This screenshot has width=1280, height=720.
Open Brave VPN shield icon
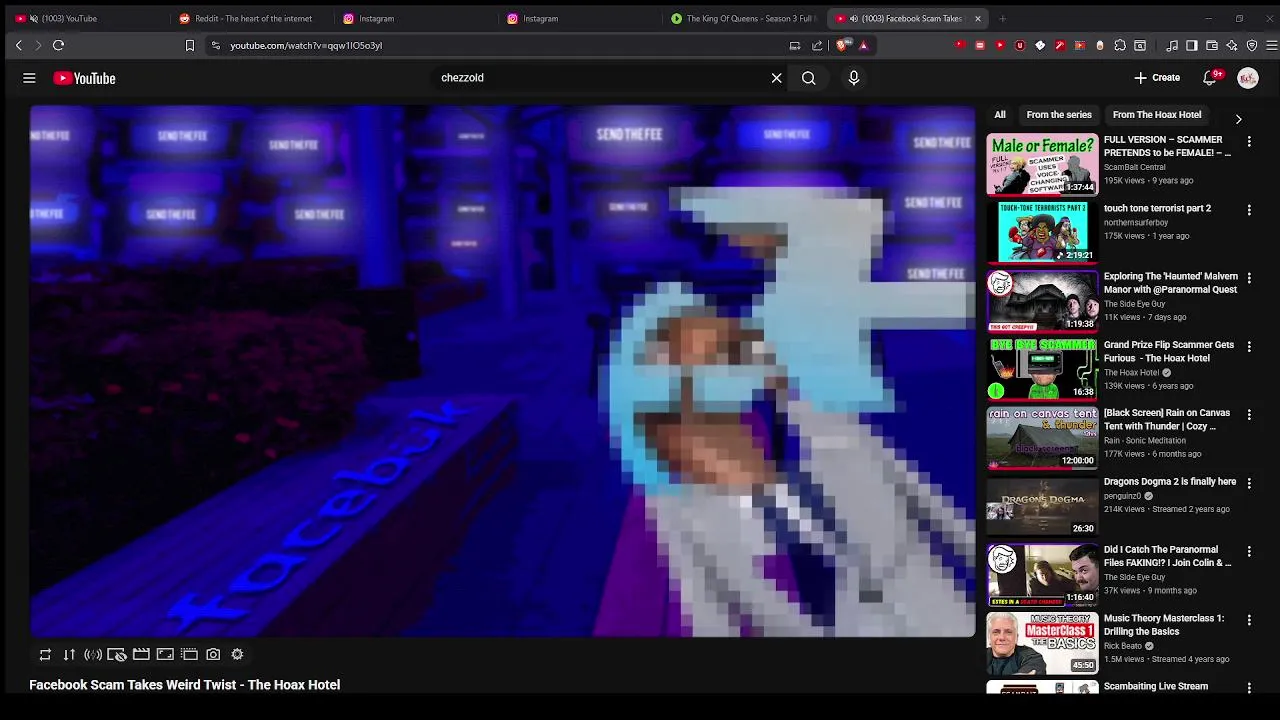click(1252, 45)
